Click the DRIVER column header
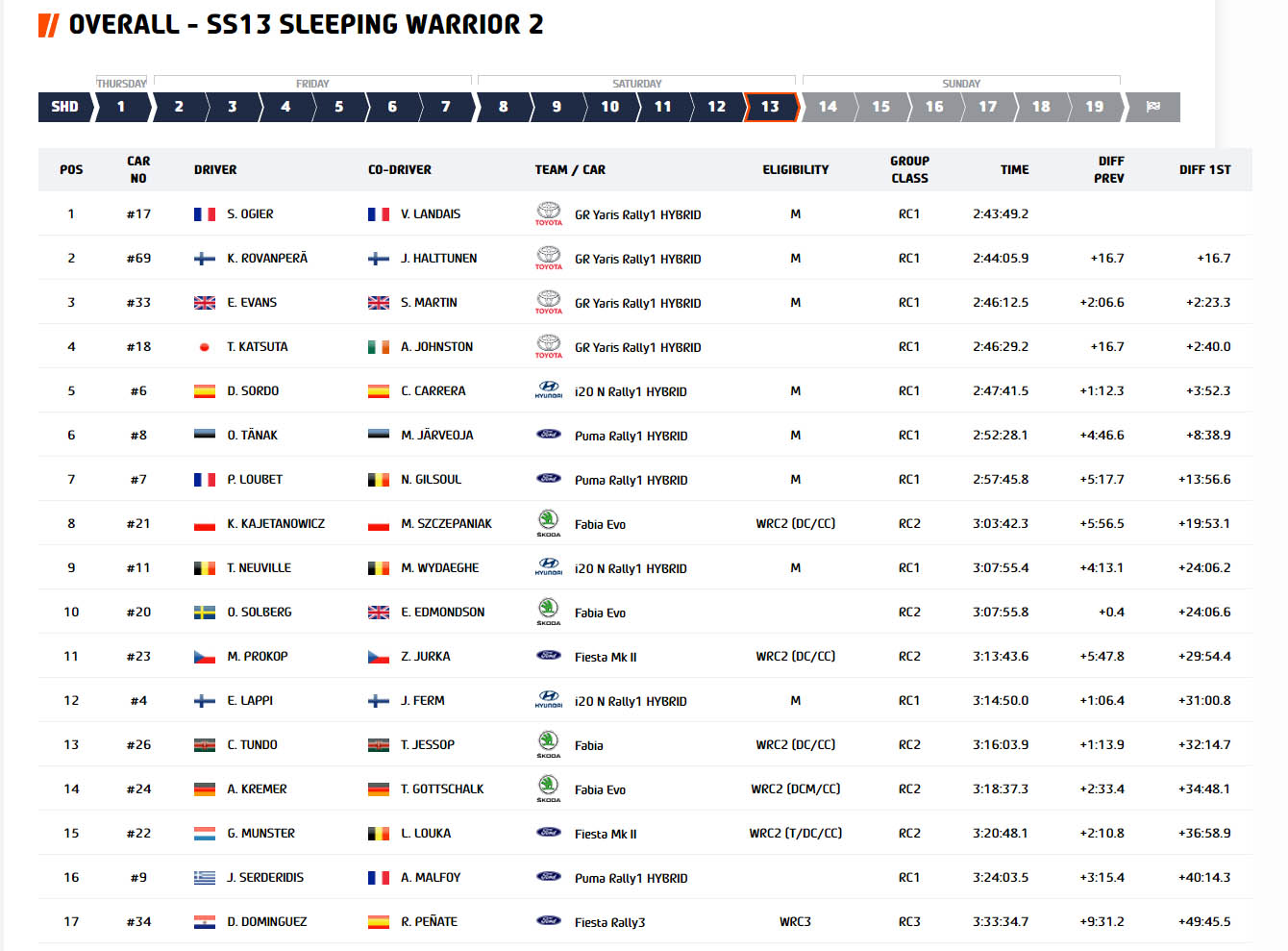This screenshot has width=1288, height=951. pos(215,170)
